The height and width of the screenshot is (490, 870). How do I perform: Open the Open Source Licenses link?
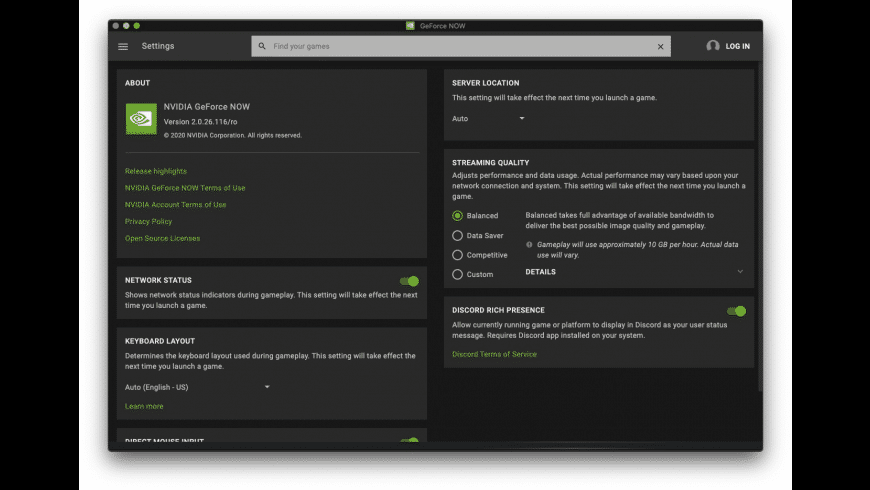pos(163,238)
